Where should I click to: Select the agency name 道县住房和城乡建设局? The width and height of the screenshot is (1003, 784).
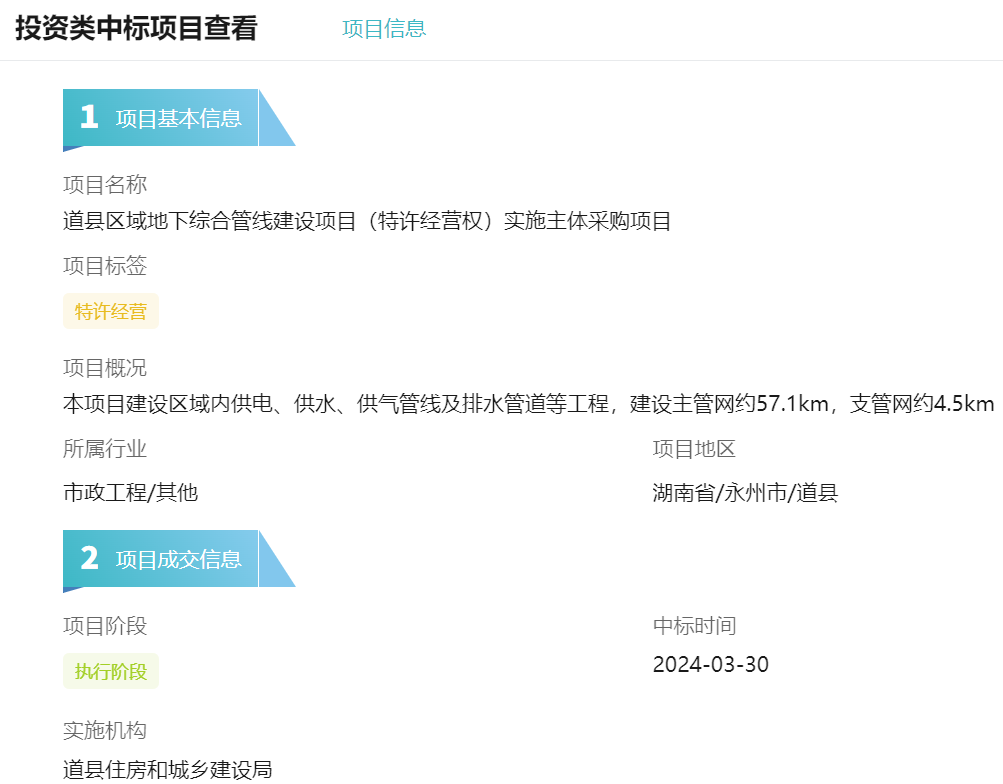168,770
